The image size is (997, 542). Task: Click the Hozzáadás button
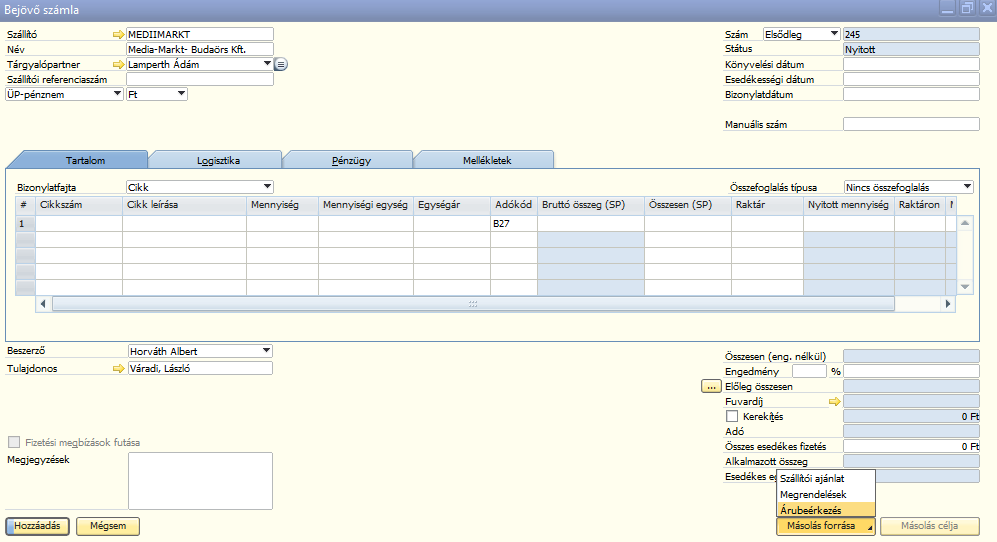(x=38, y=526)
